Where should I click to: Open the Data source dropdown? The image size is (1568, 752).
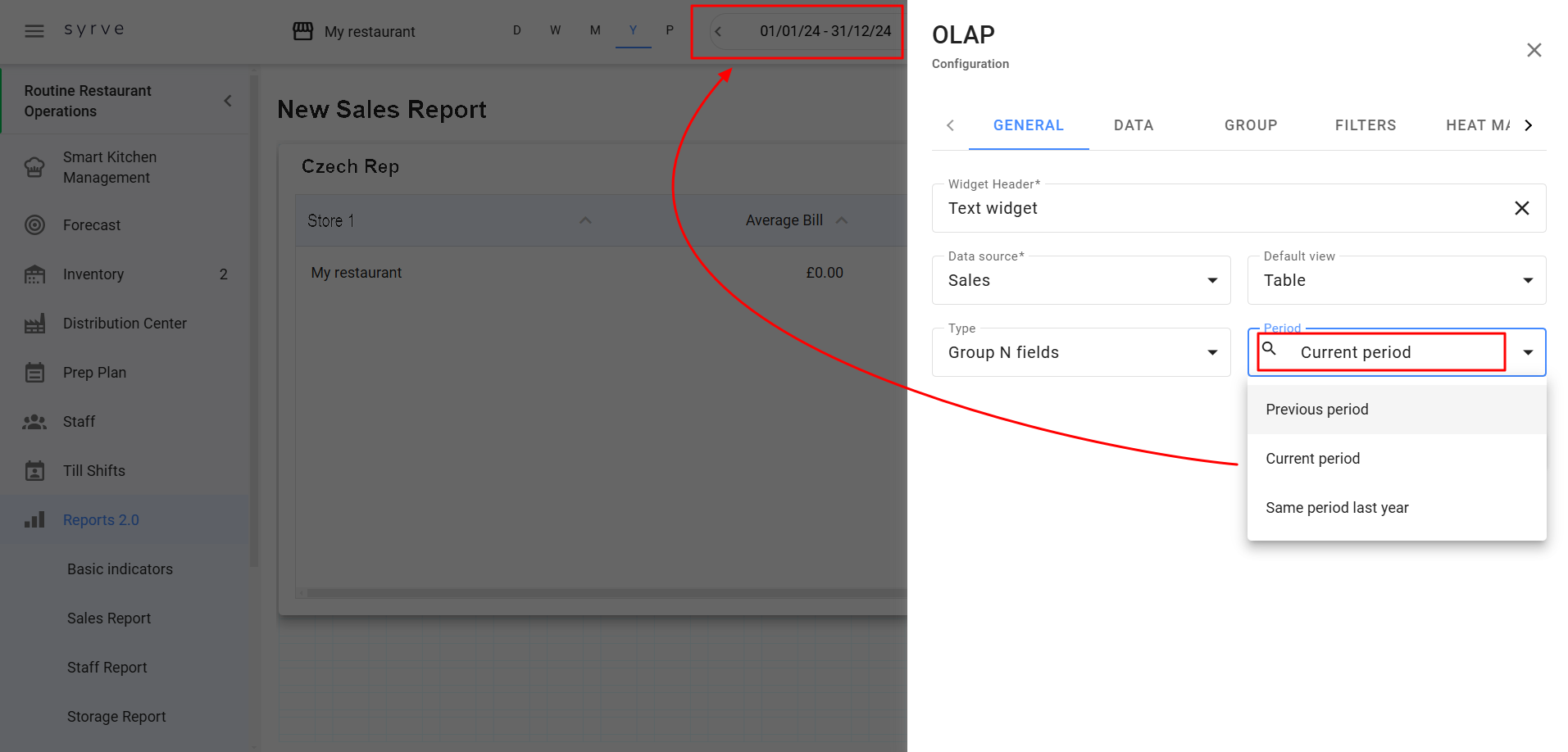pyautogui.click(x=1080, y=280)
